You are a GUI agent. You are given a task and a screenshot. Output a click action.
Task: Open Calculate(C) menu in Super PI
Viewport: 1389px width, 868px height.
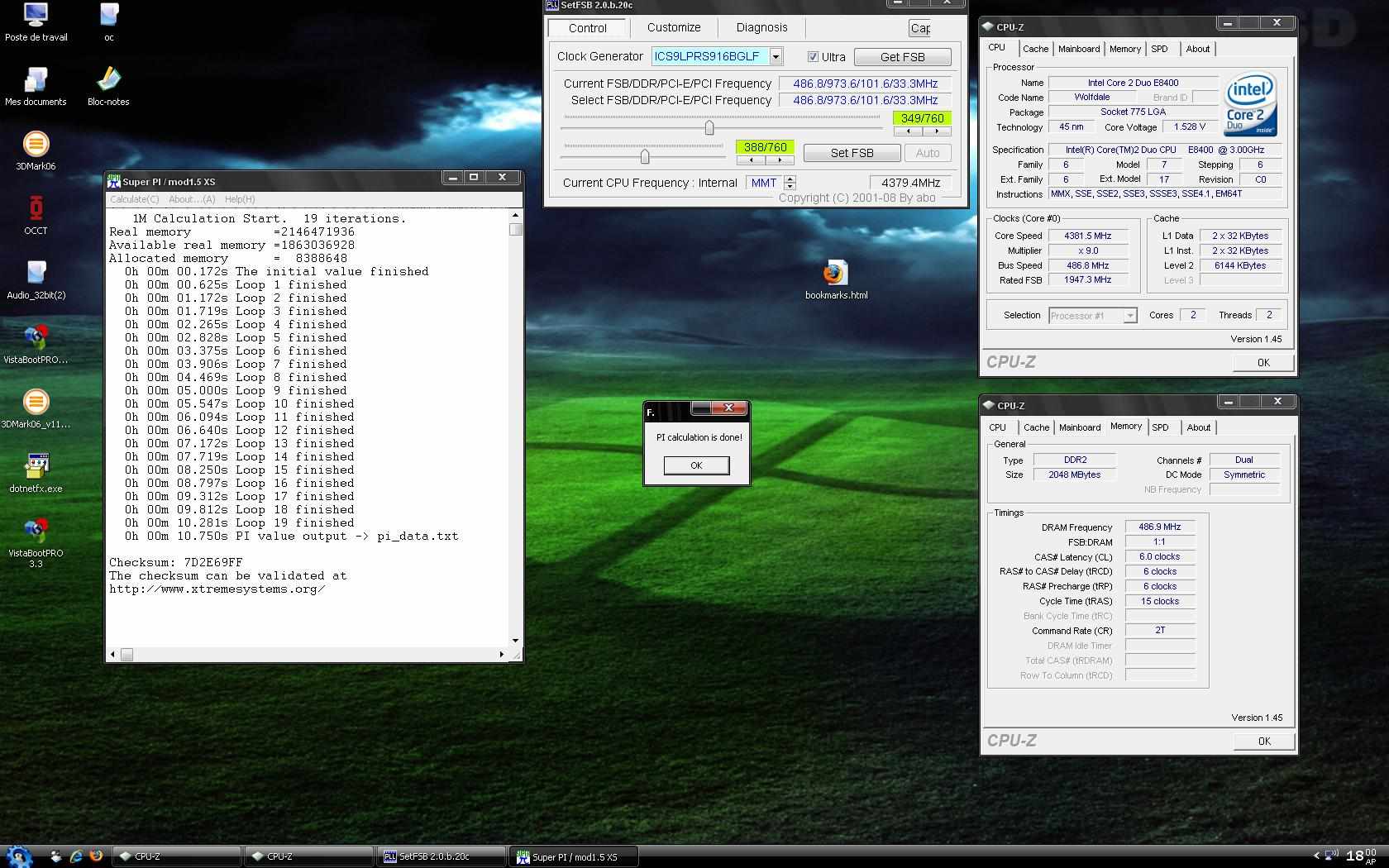[134, 199]
